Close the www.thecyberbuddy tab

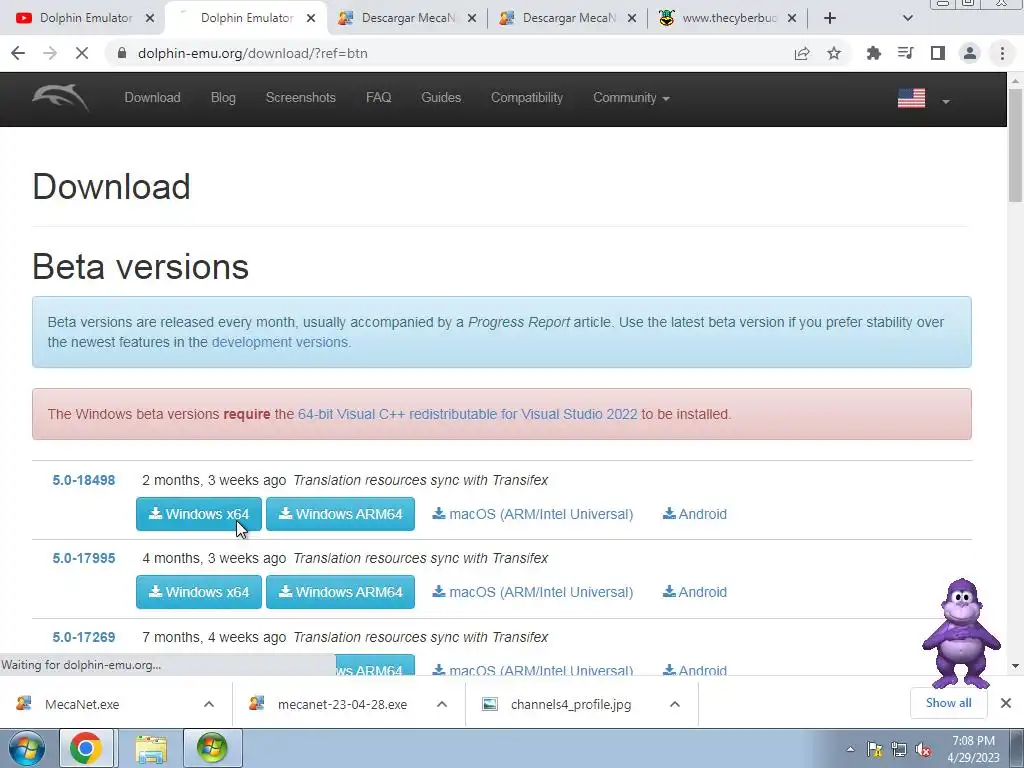coord(792,18)
